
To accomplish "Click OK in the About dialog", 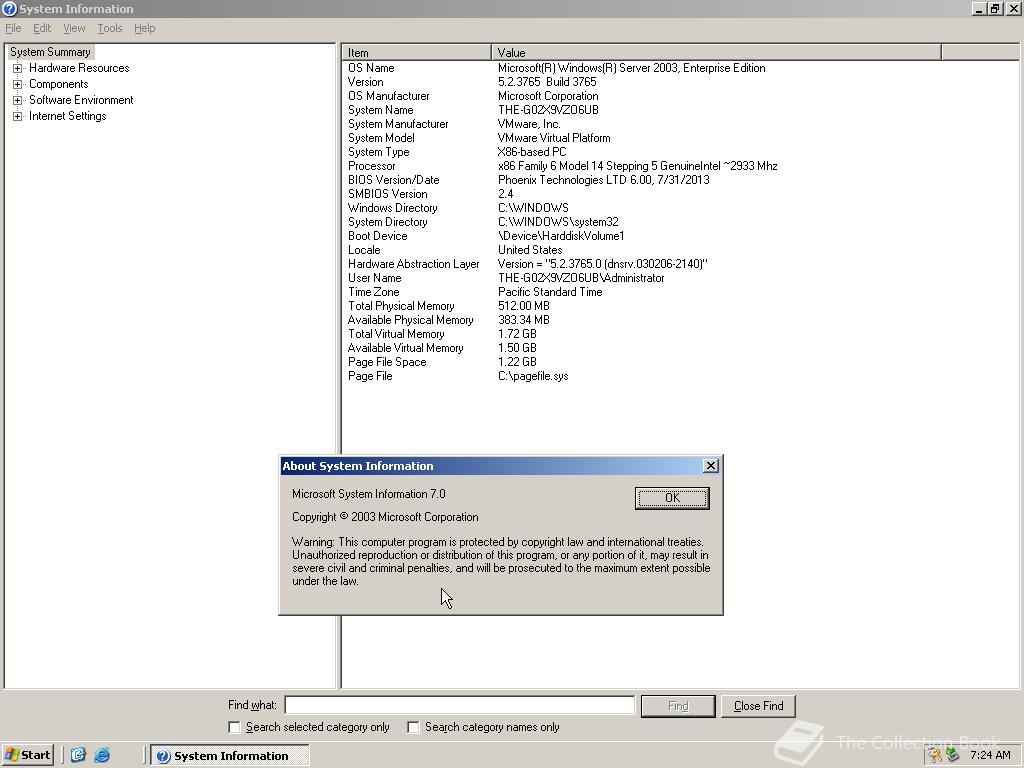I will pos(672,498).
